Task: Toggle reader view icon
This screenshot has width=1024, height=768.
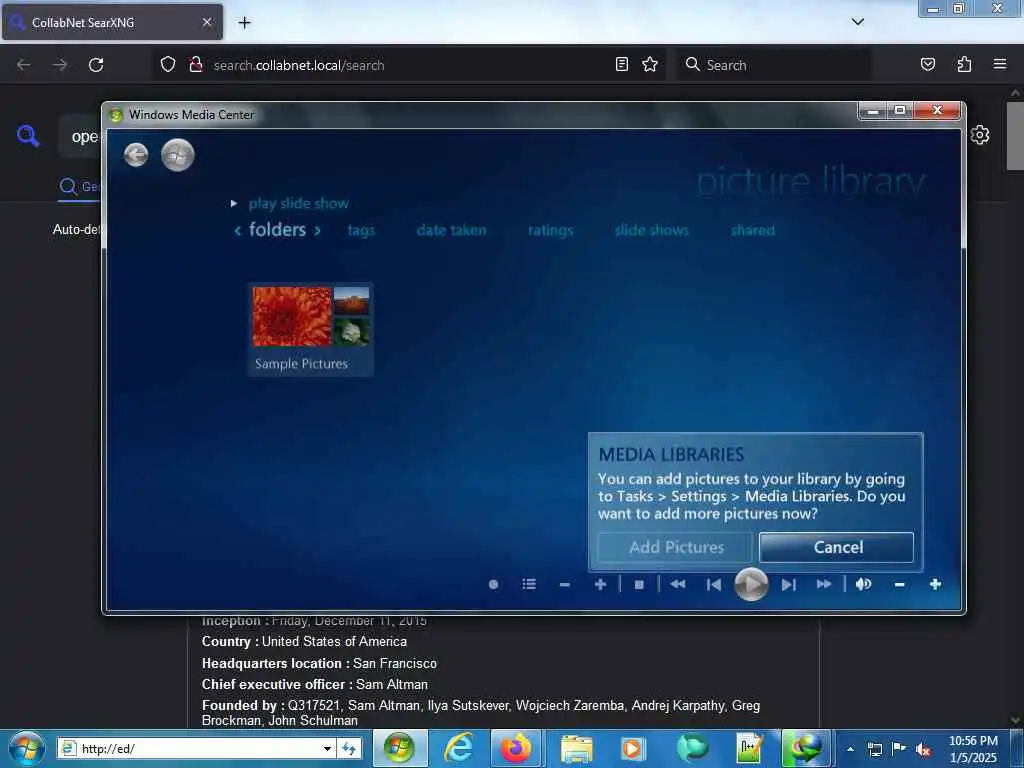Action: 622,64
